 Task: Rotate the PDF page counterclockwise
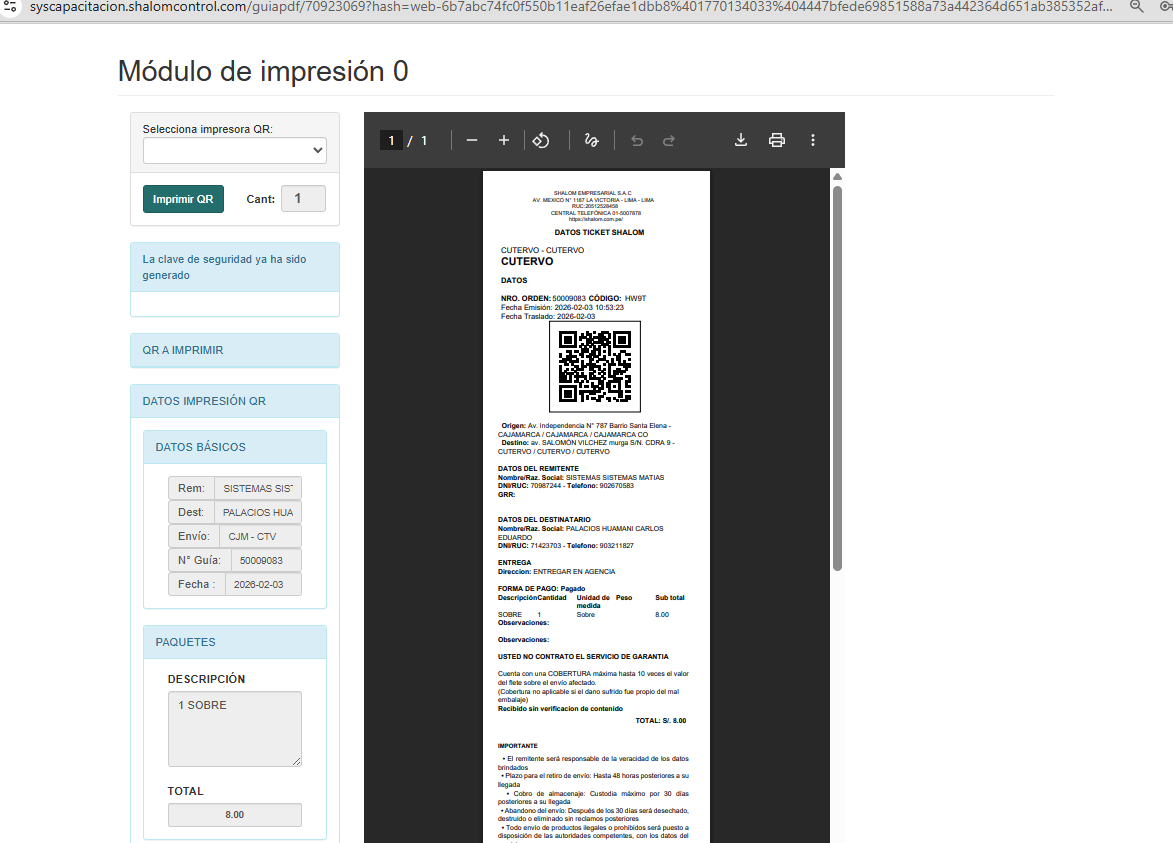click(x=541, y=141)
